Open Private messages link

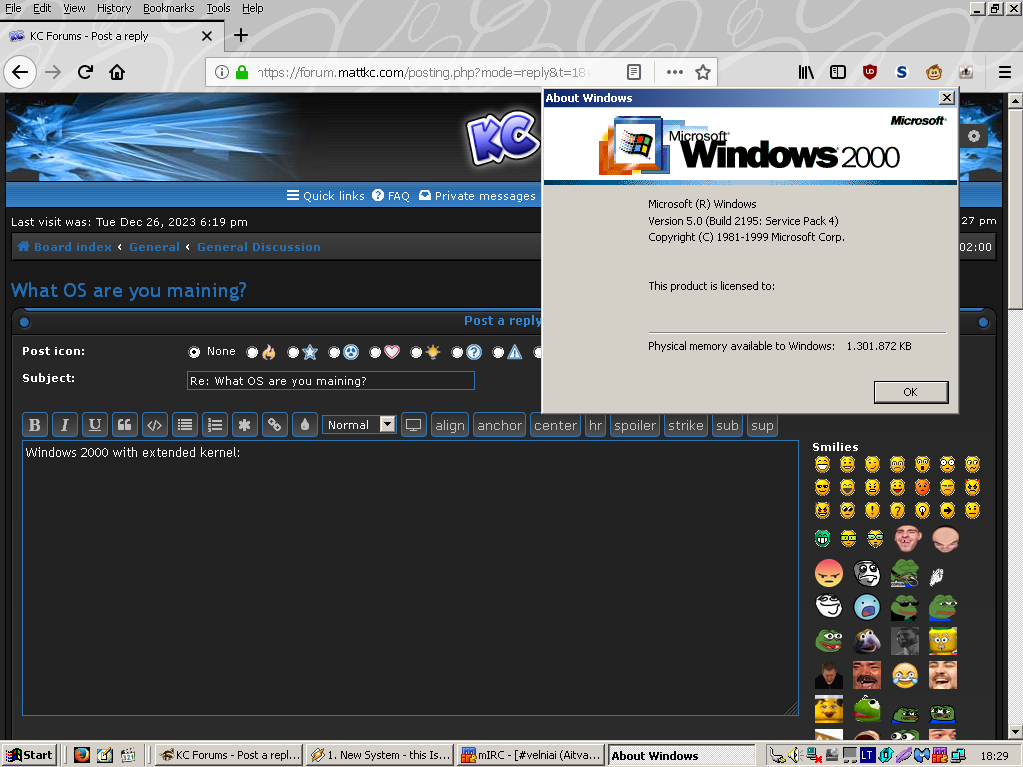(x=477, y=196)
